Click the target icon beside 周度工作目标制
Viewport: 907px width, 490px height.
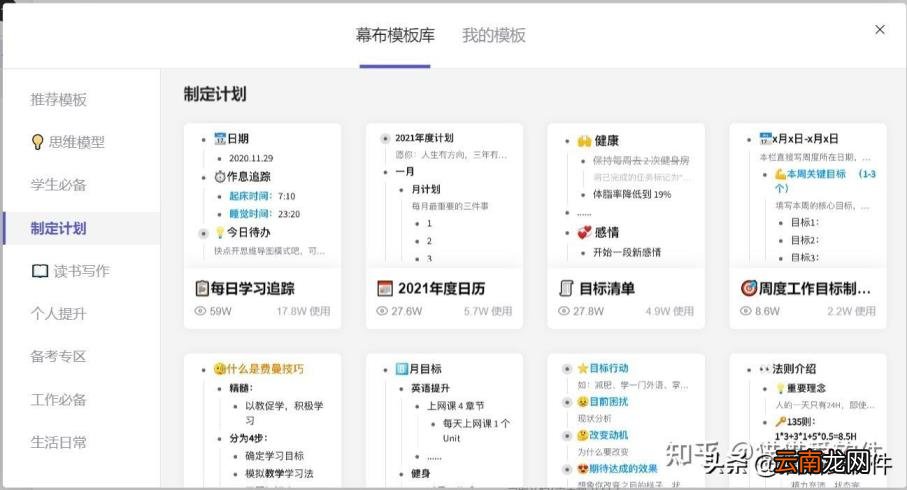(x=749, y=288)
